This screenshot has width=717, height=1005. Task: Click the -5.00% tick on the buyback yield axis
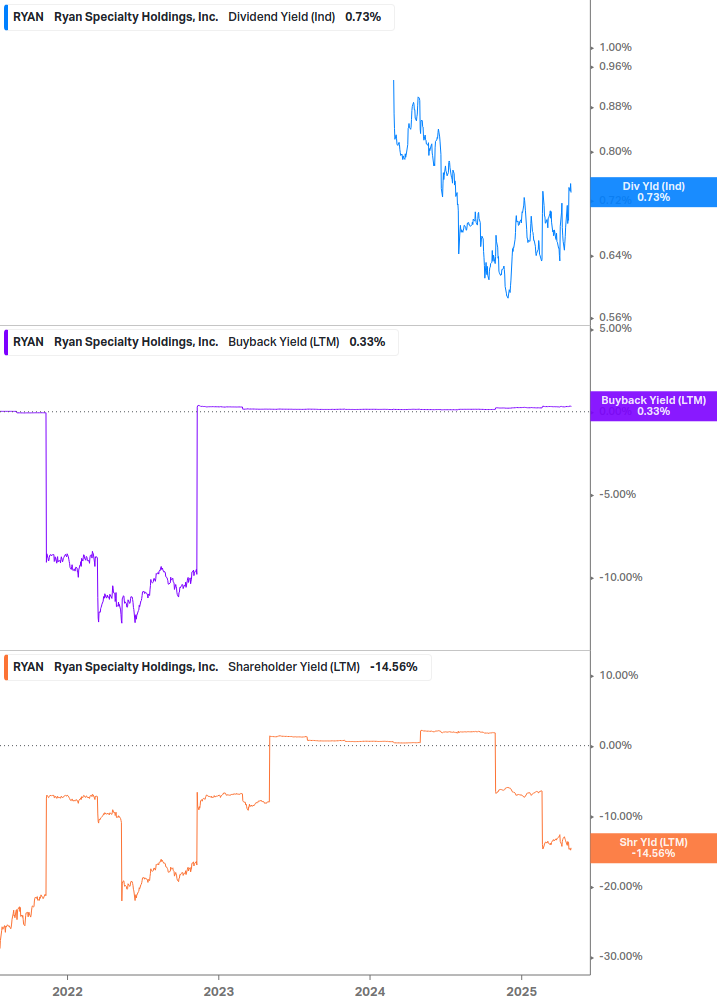pyautogui.click(x=617, y=494)
